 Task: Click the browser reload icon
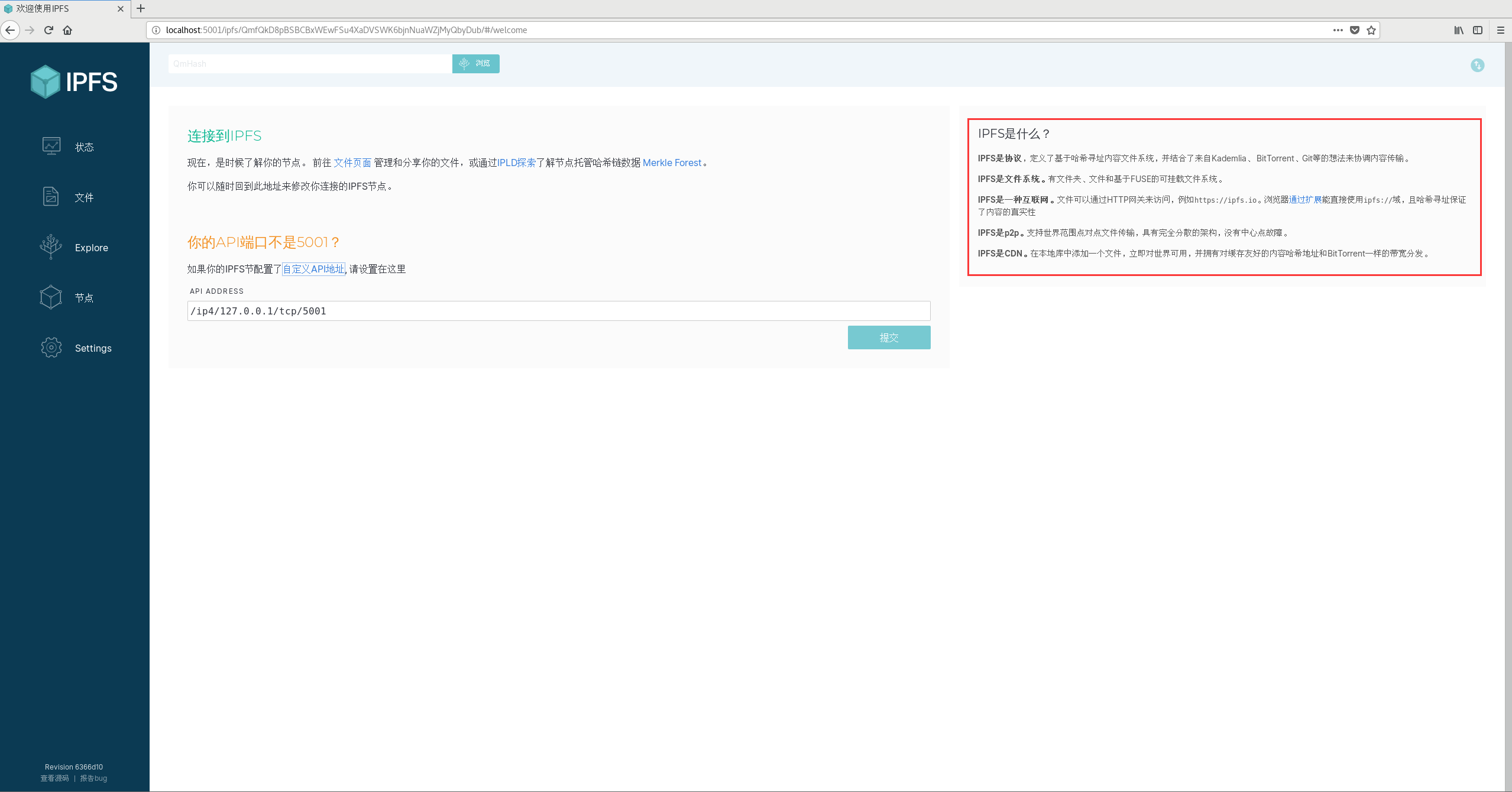point(48,30)
